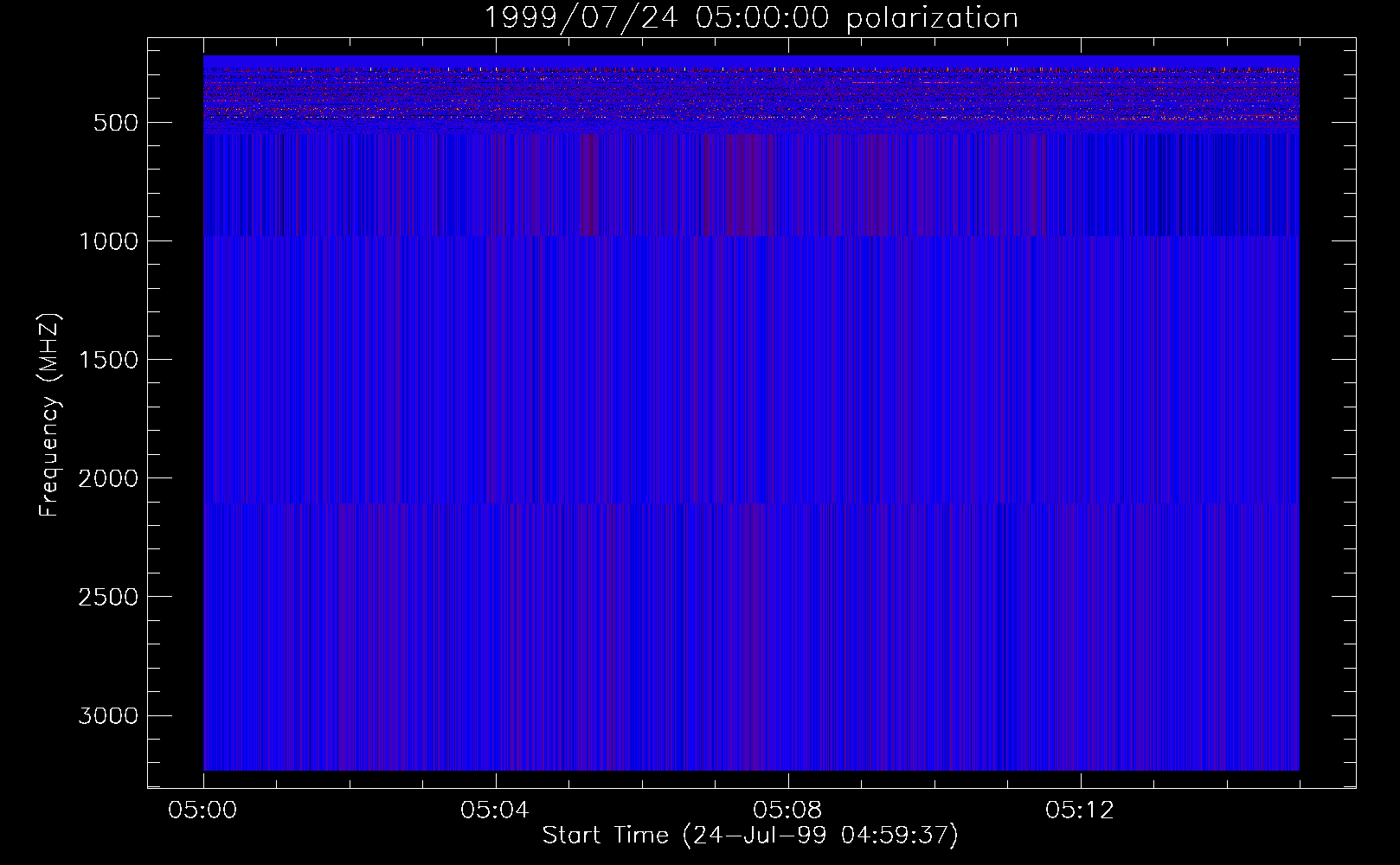
Task: Click the 2500 frequency tick label
Action: (x=108, y=597)
